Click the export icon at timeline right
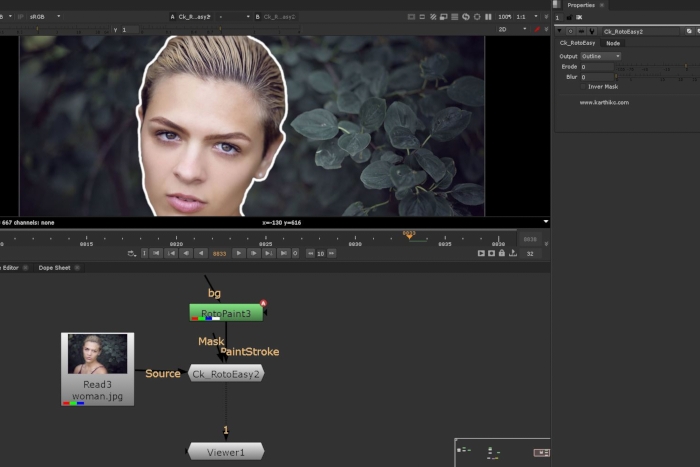700x467 pixels. click(x=513, y=253)
